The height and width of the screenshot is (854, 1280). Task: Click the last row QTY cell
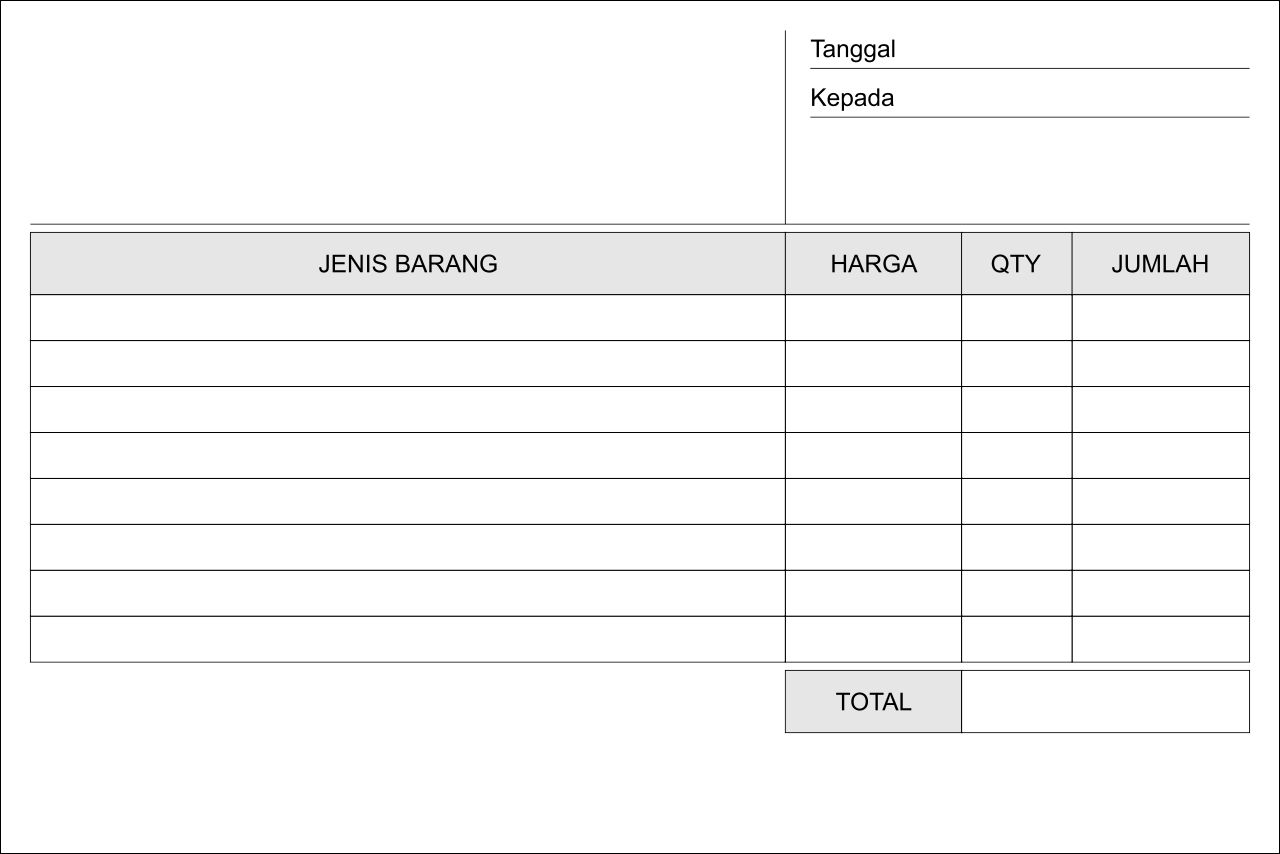[x=1016, y=640]
